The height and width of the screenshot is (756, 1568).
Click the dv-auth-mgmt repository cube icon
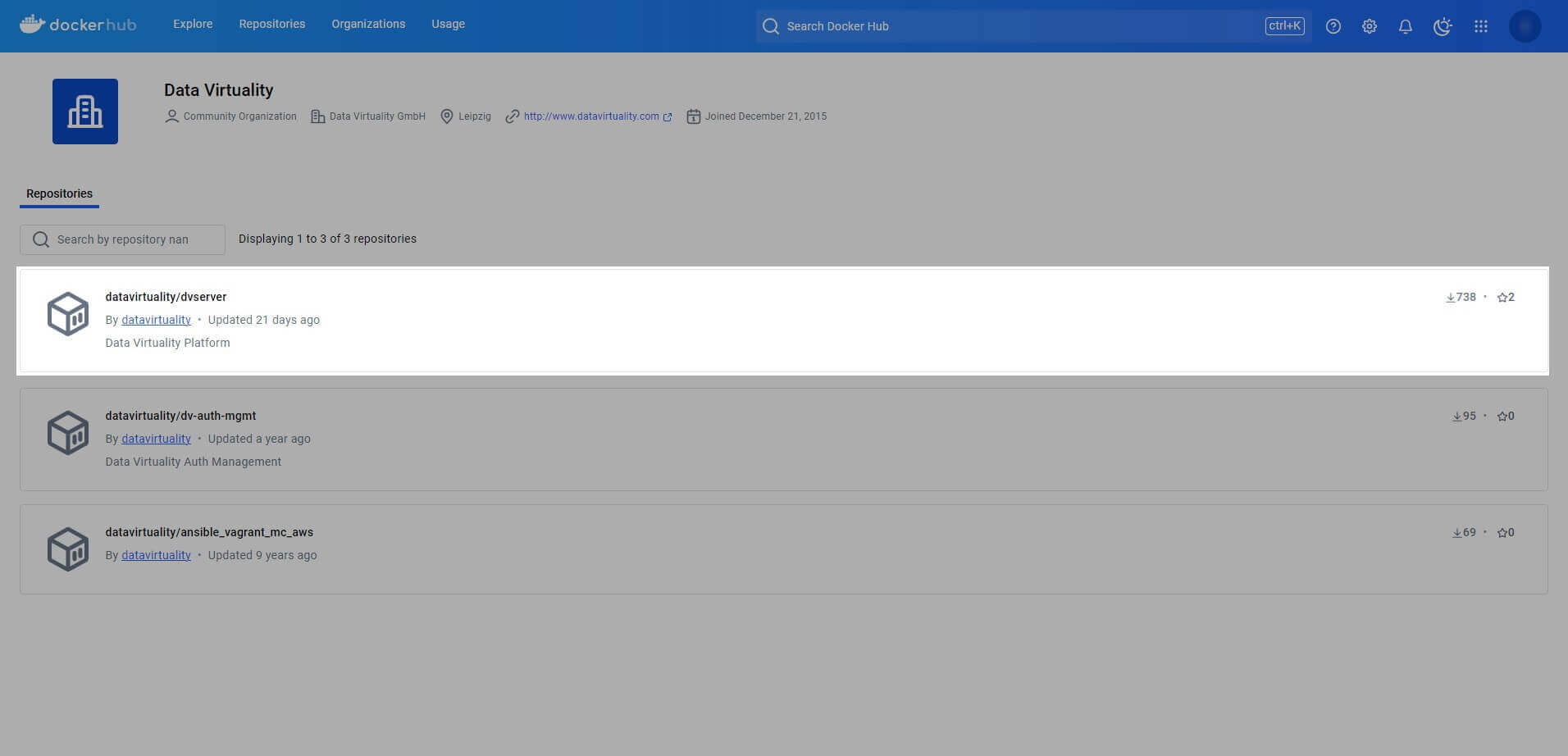click(68, 433)
